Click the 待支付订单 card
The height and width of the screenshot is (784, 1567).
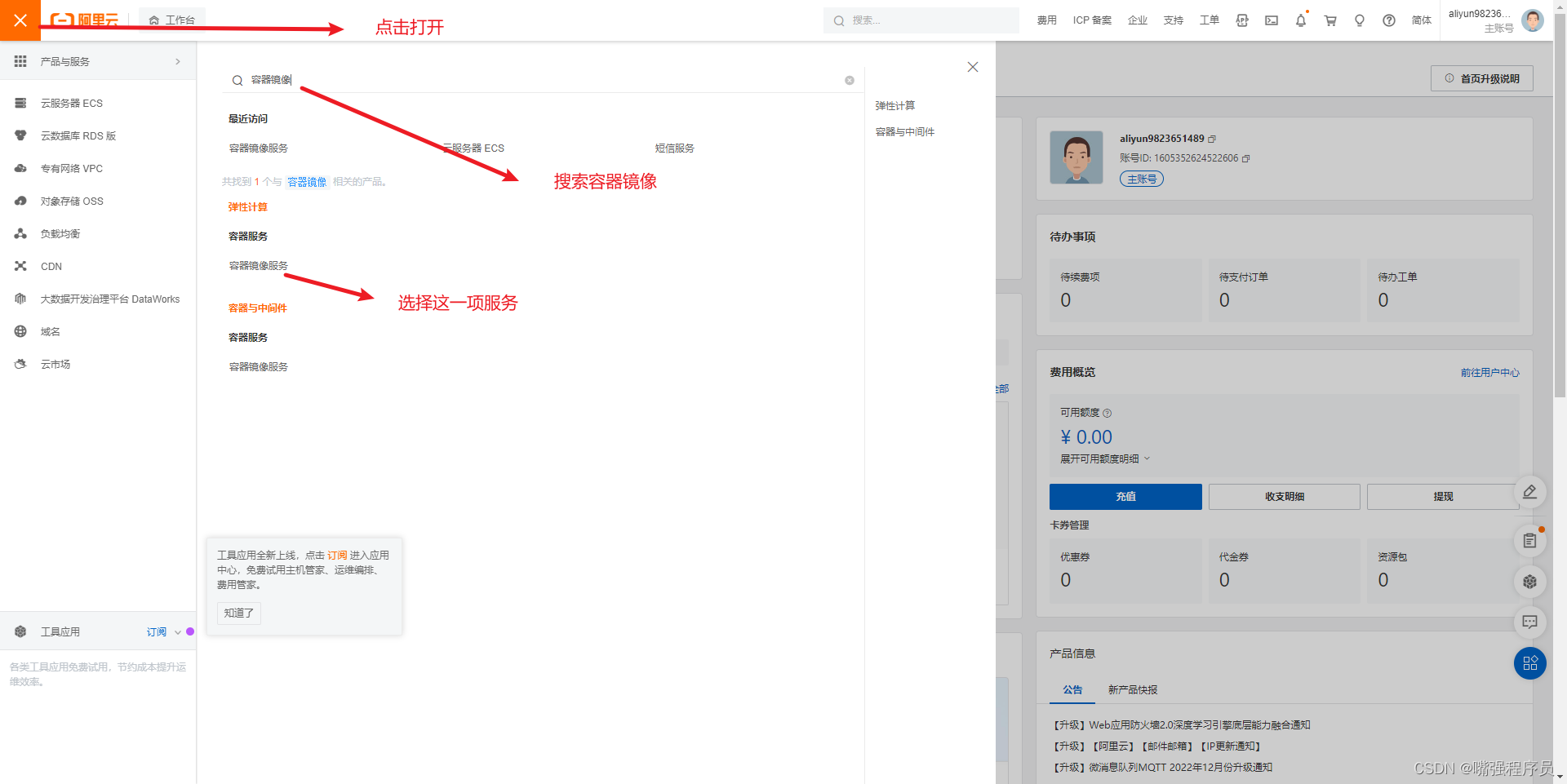1285,290
